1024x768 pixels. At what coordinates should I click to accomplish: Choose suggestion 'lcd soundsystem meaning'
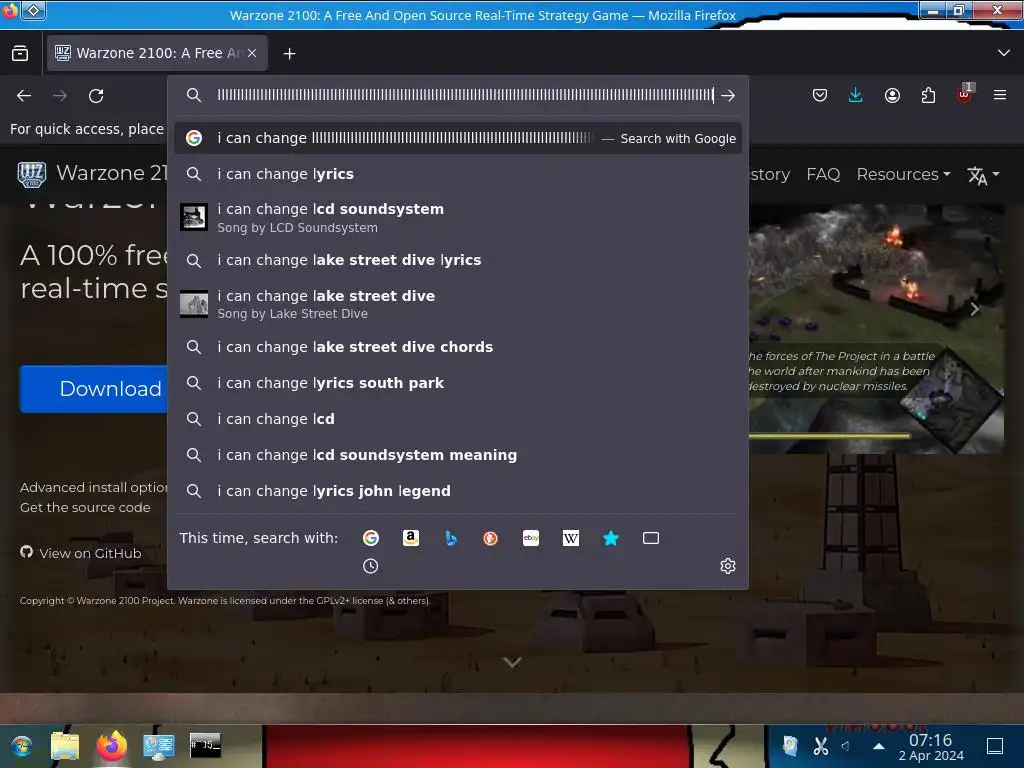pos(458,455)
